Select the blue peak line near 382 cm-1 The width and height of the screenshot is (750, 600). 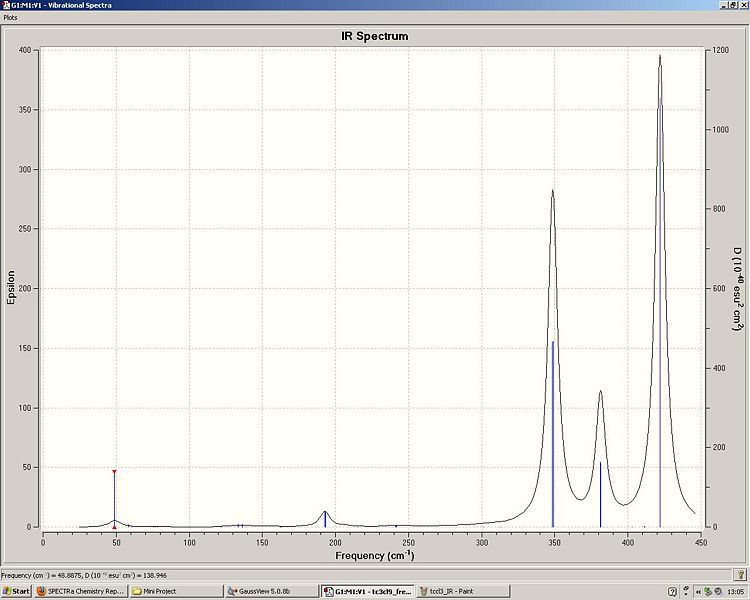pyautogui.click(x=600, y=494)
